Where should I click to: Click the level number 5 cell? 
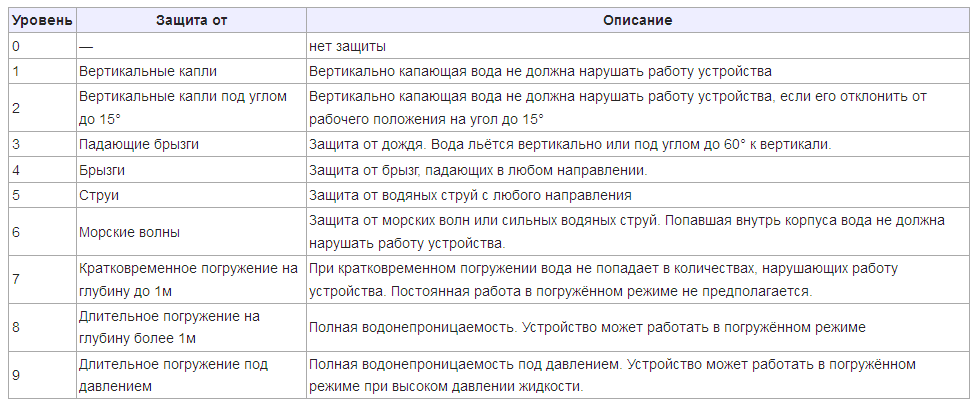pyautogui.click(x=42, y=195)
